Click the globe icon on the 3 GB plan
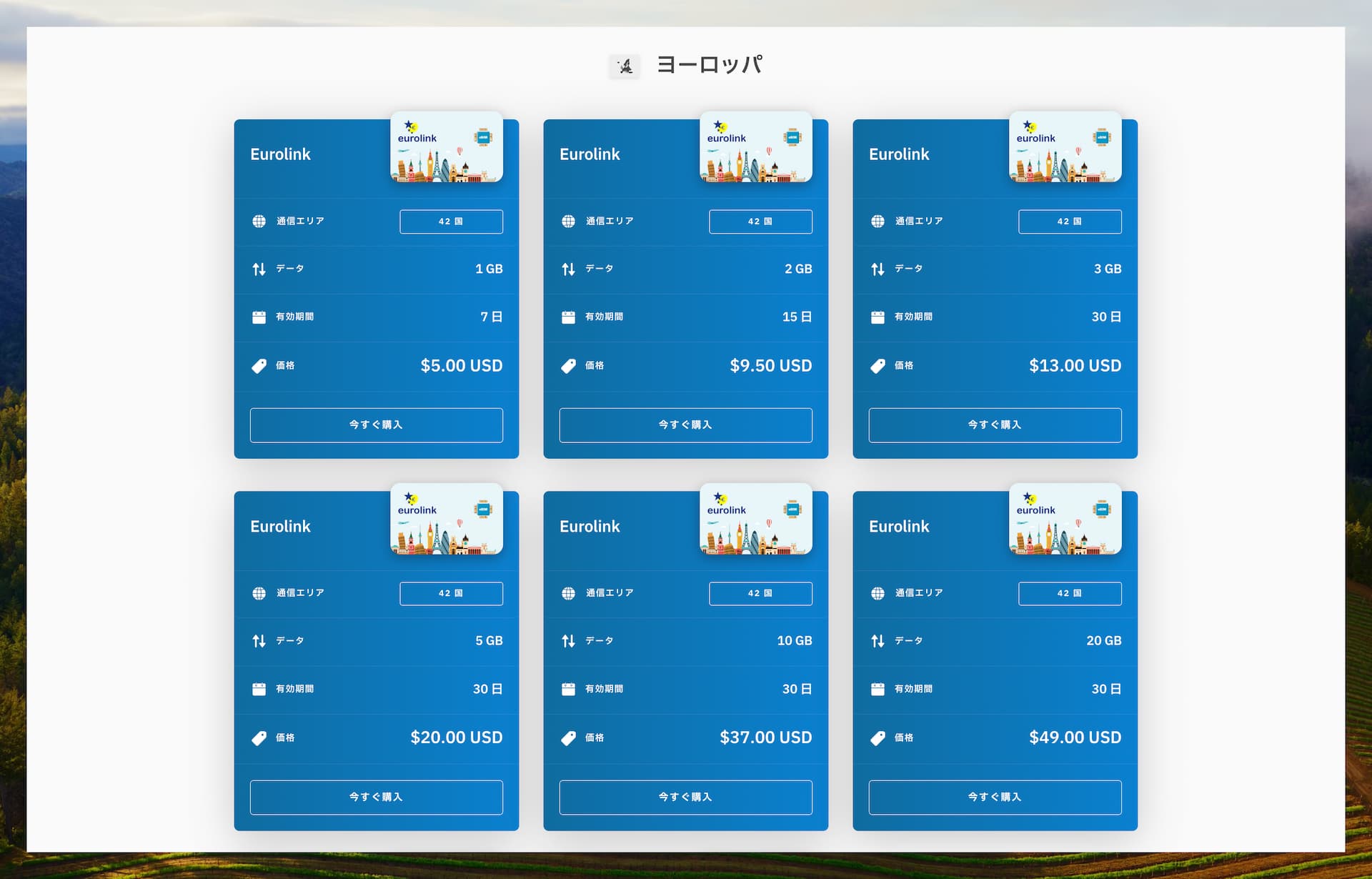This screenshot has width=1372, height=879. point(878,222)
